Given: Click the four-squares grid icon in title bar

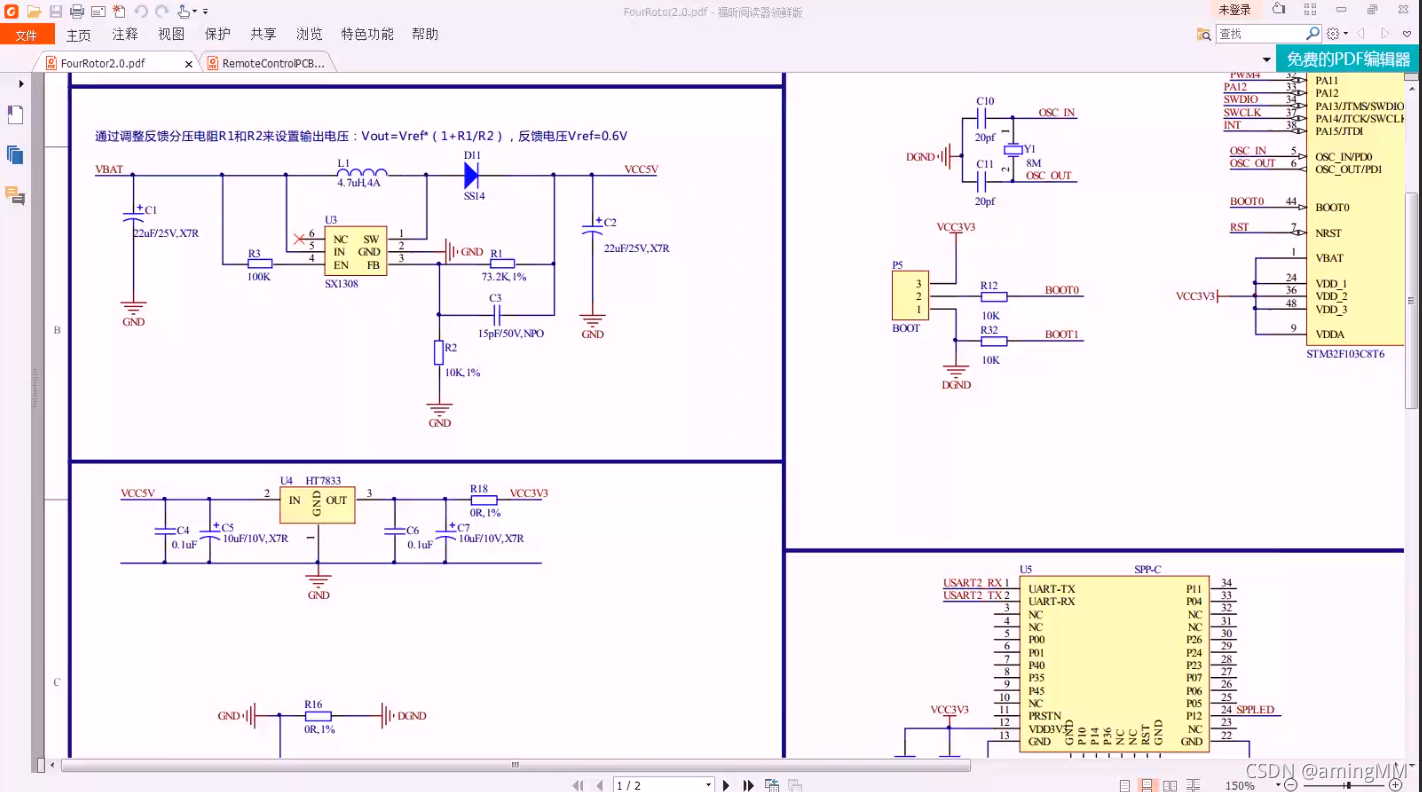Looking at the screenshot, I should 1310,10.
